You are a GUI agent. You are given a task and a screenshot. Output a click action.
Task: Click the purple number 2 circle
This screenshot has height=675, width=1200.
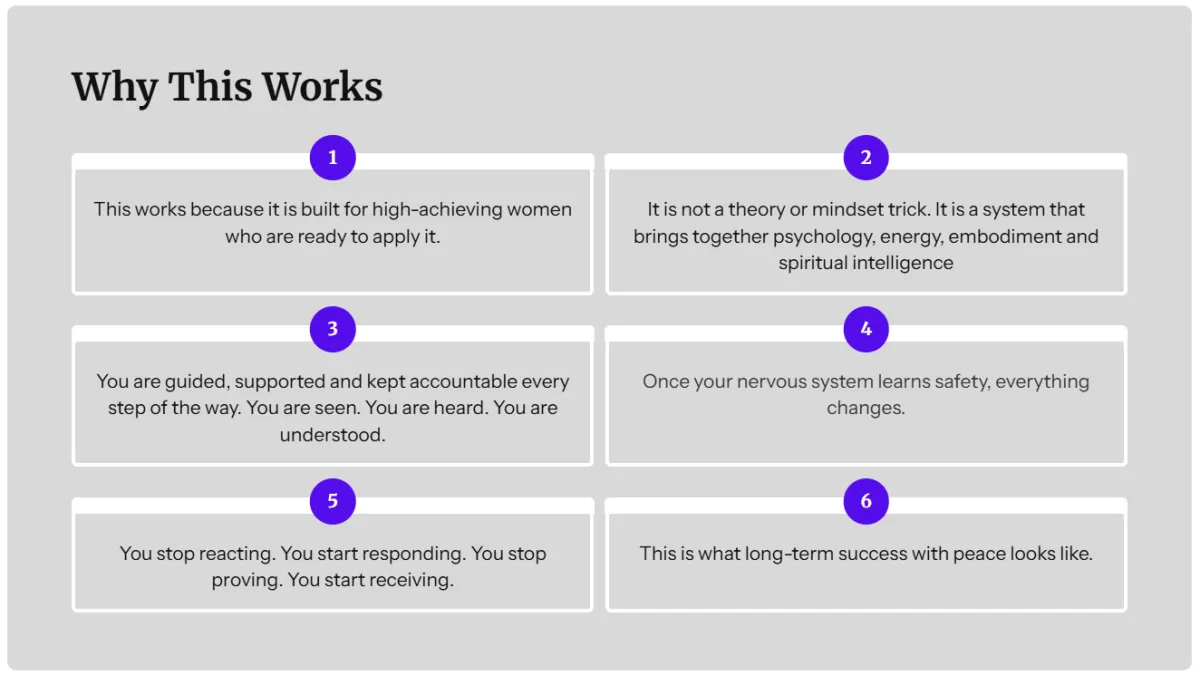(x=866, y=157)
